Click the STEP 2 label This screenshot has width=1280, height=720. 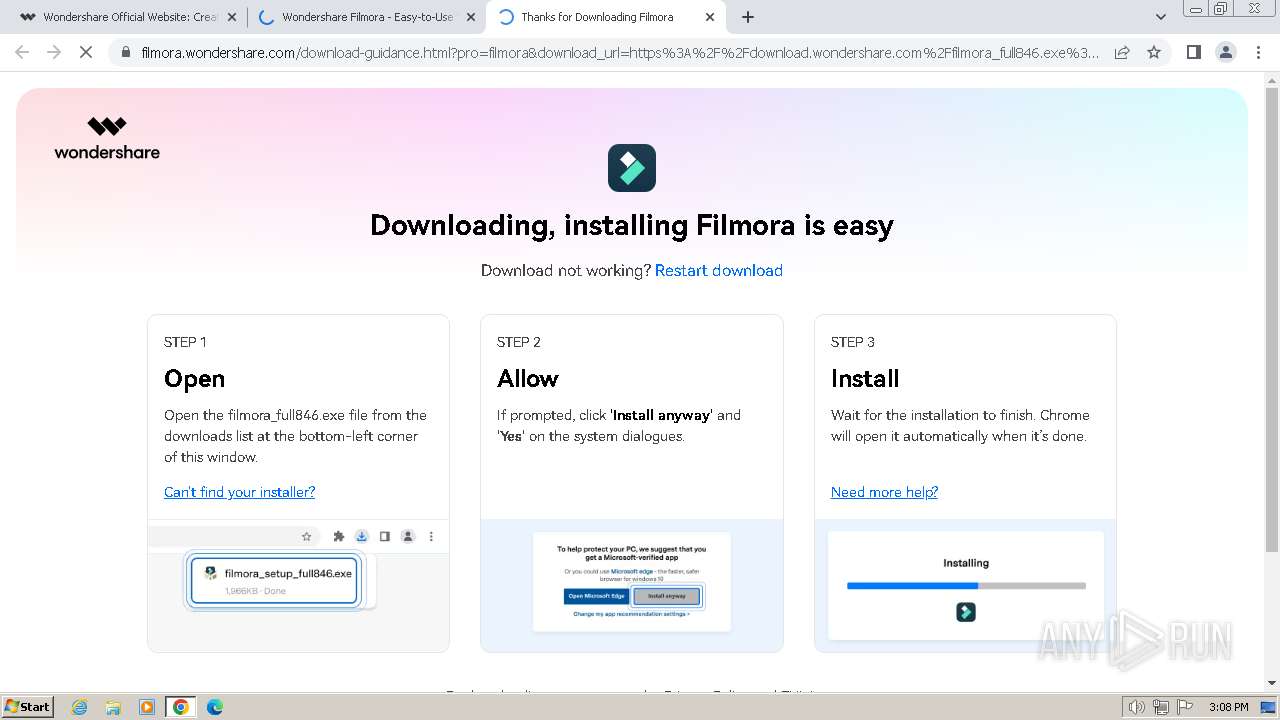(519, 342)
